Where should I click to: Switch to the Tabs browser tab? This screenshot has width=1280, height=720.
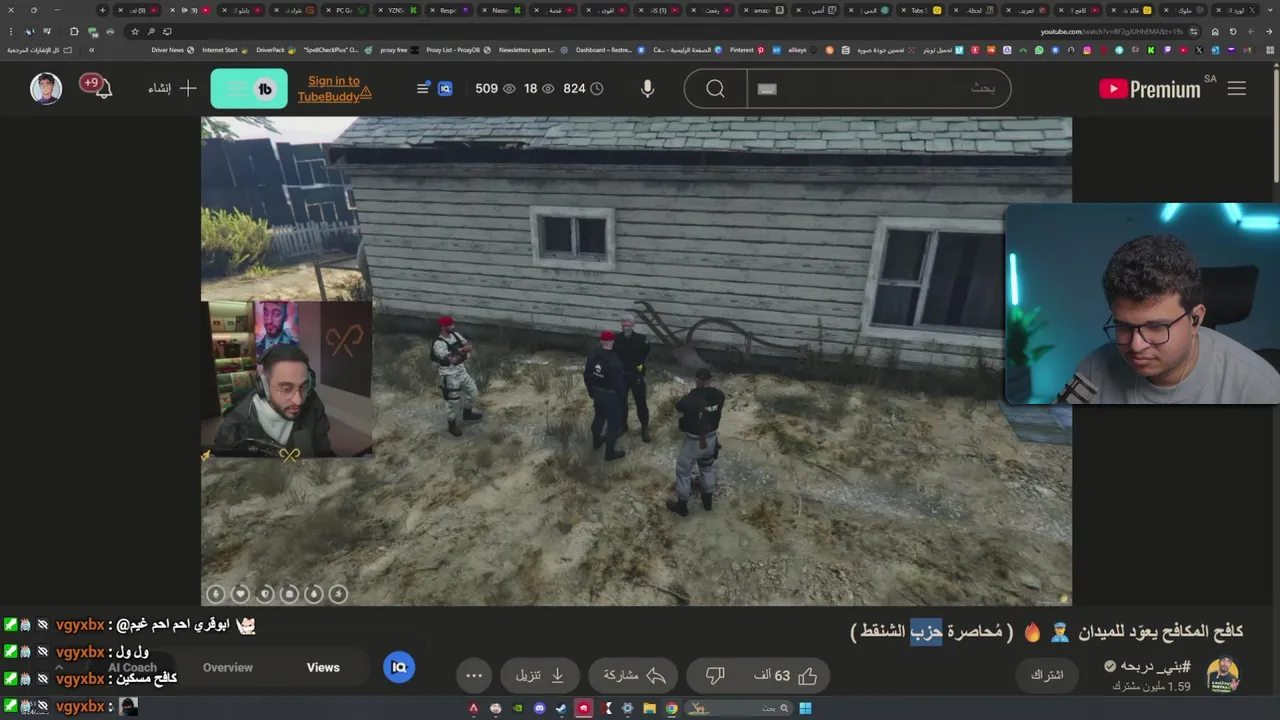tap(921, 10)
